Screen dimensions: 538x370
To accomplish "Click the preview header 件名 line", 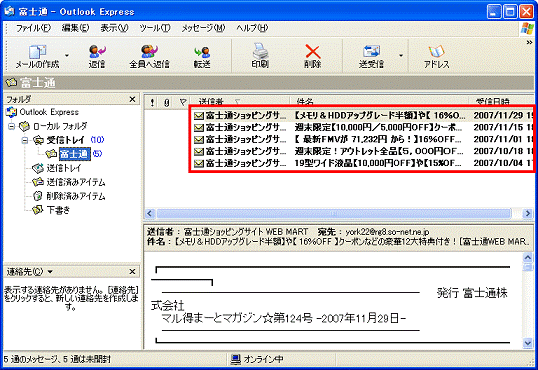I will coord(338,242).
